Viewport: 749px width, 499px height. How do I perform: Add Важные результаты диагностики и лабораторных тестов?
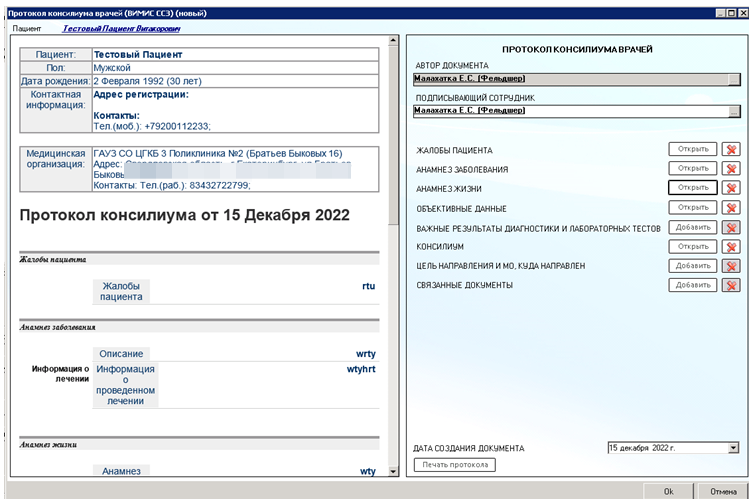click(693, 227)
